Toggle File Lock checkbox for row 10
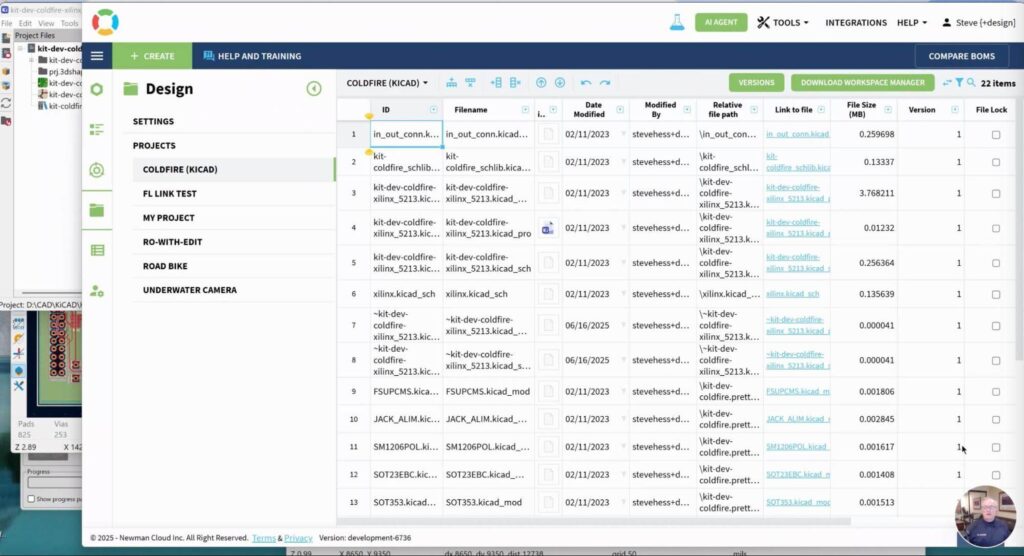The width and height of the screenshot is (1024, 556). click(995, 419)
